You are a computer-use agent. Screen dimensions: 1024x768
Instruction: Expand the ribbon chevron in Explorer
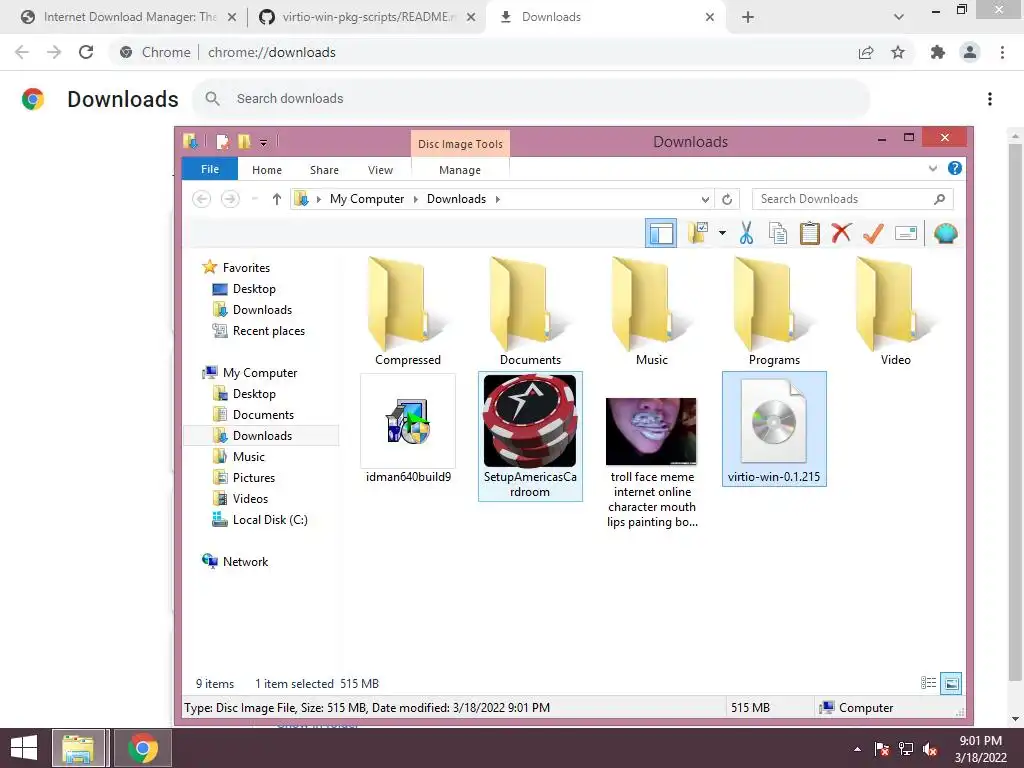[933, 168]
